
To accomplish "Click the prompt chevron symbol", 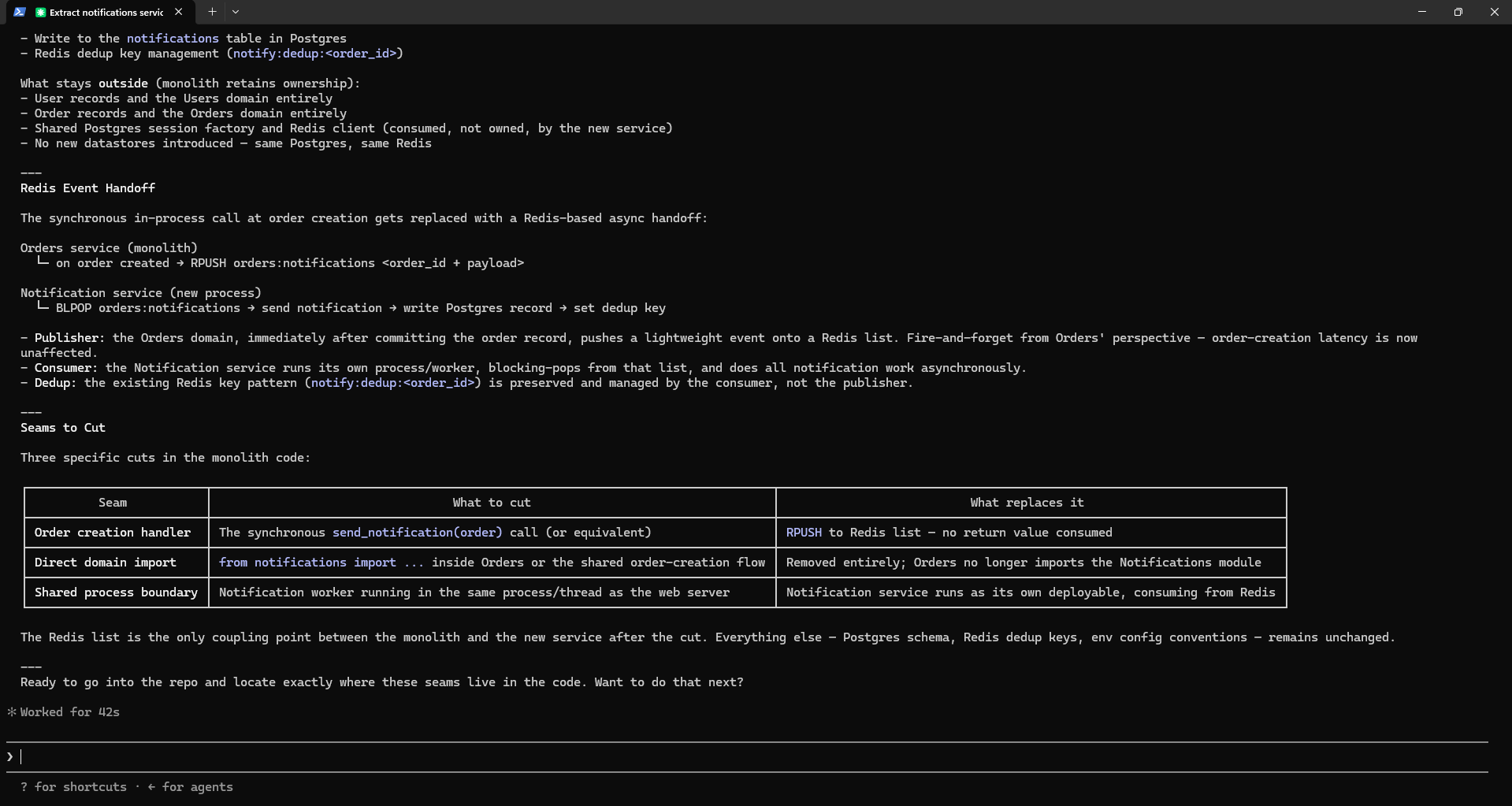I will pyautogui.click(x=10, y=756).
